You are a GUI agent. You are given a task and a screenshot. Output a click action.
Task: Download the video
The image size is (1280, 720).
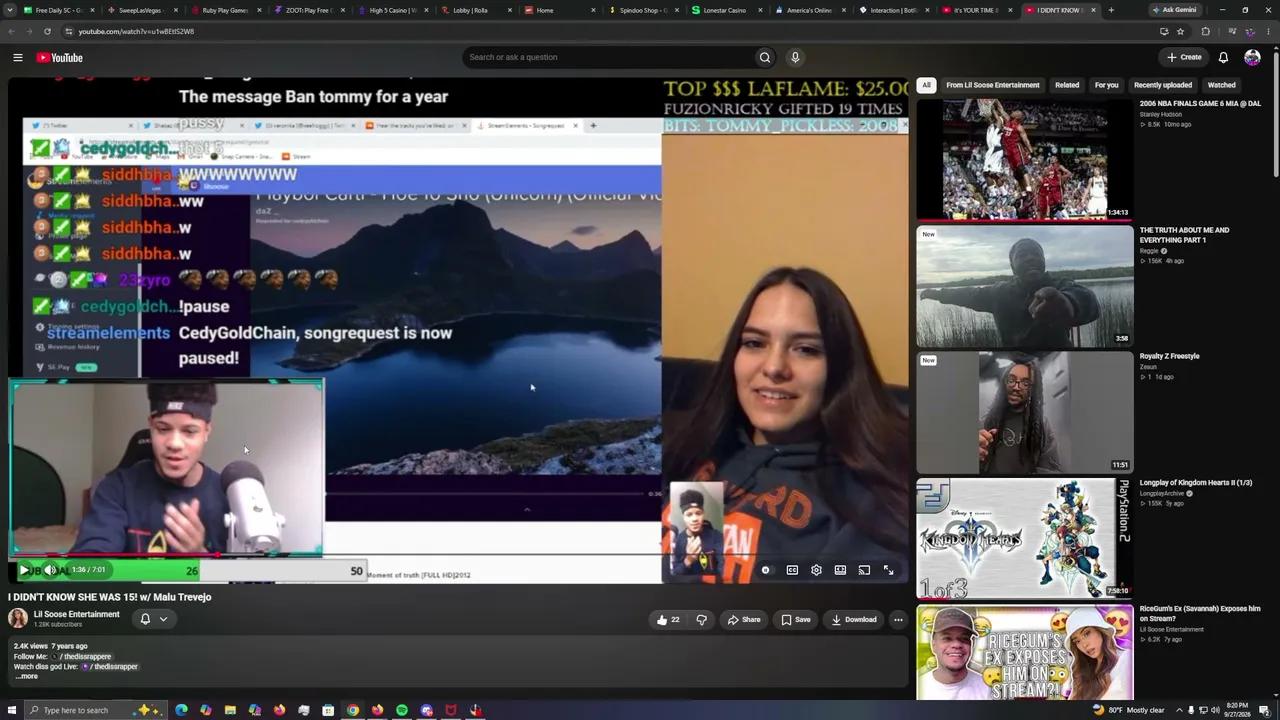[854, 619]
